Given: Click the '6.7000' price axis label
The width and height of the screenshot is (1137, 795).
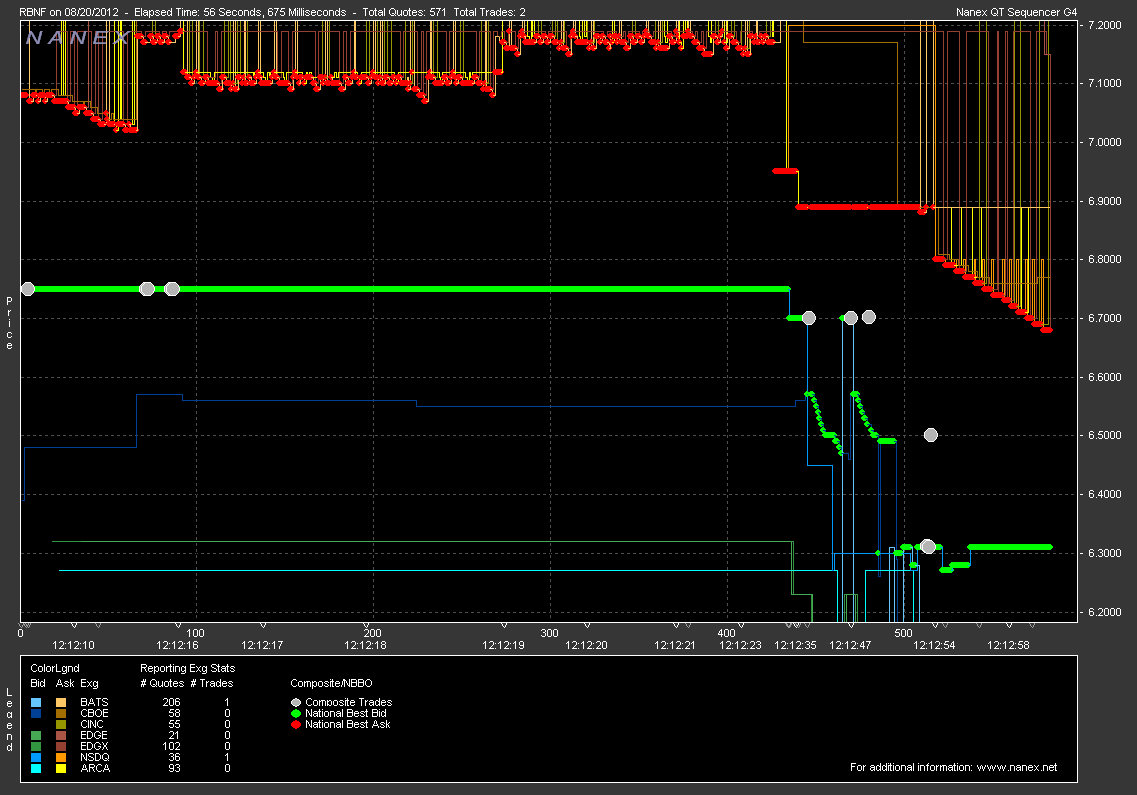Looking at the screenshot, I should (1104, 318).
